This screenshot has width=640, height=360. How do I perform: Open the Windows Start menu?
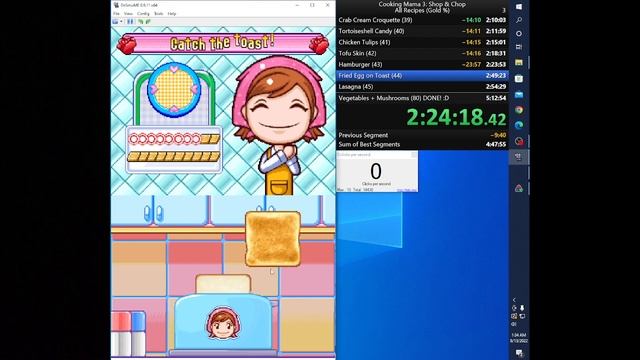click(519, 7)
